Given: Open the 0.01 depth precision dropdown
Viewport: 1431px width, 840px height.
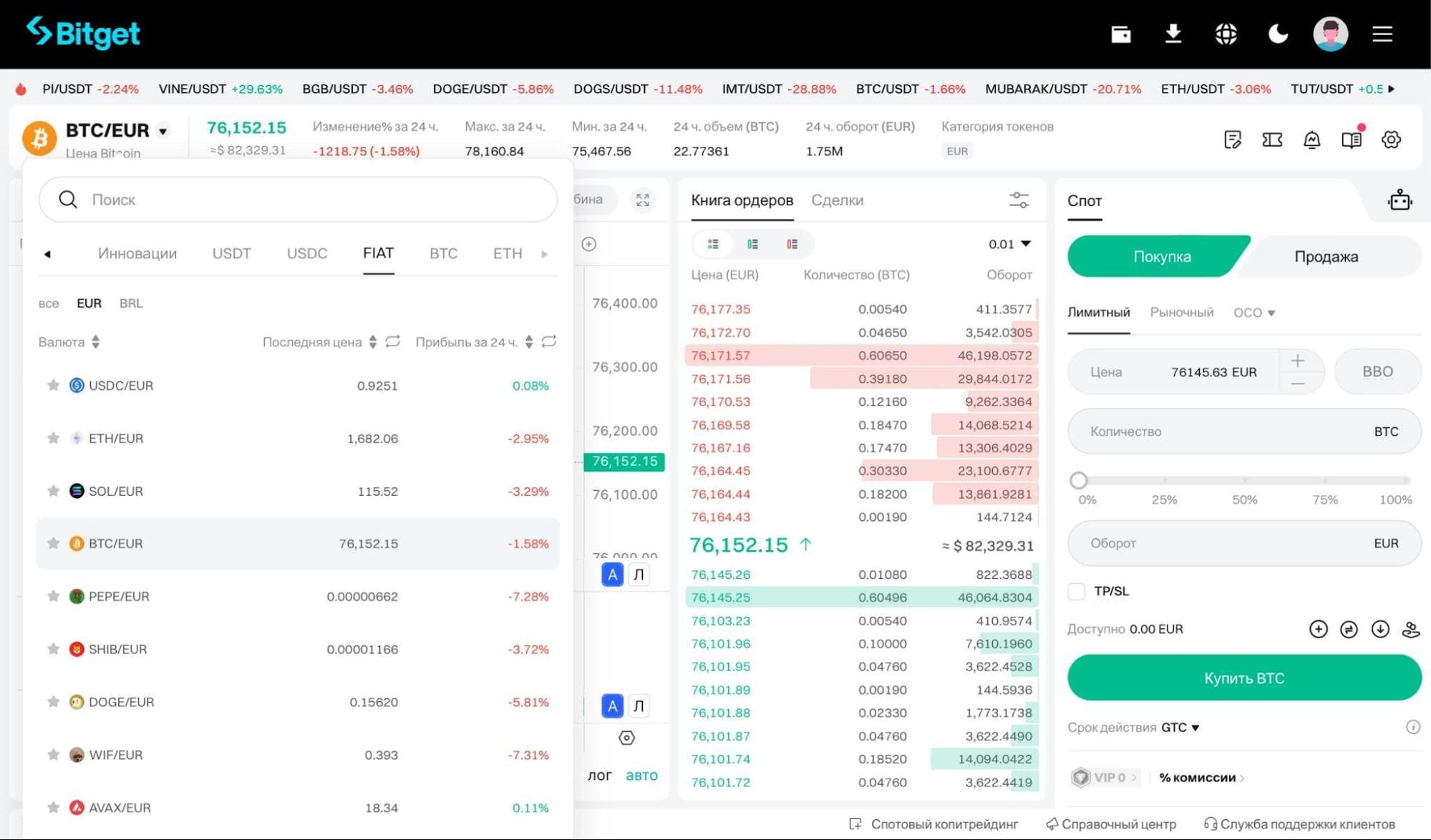Looking at the screenshot, I should click(x=1009, y=244).
